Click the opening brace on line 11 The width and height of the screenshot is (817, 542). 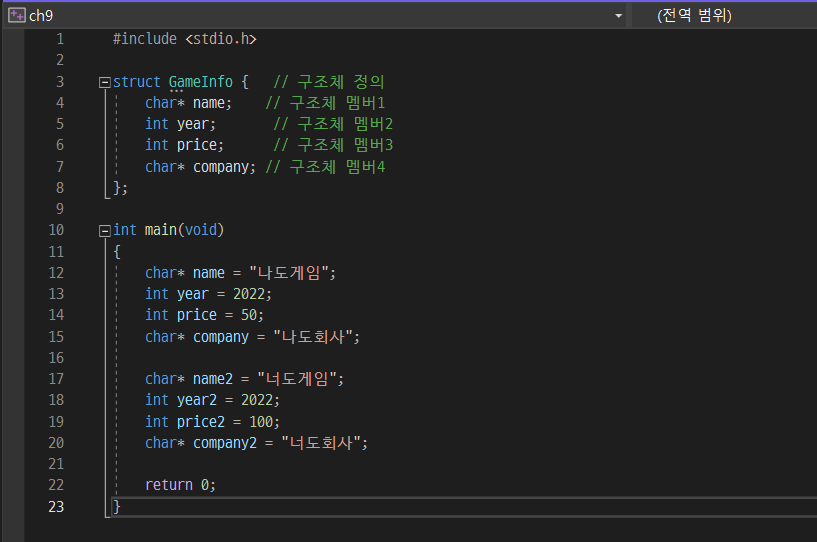coord(117,252)
